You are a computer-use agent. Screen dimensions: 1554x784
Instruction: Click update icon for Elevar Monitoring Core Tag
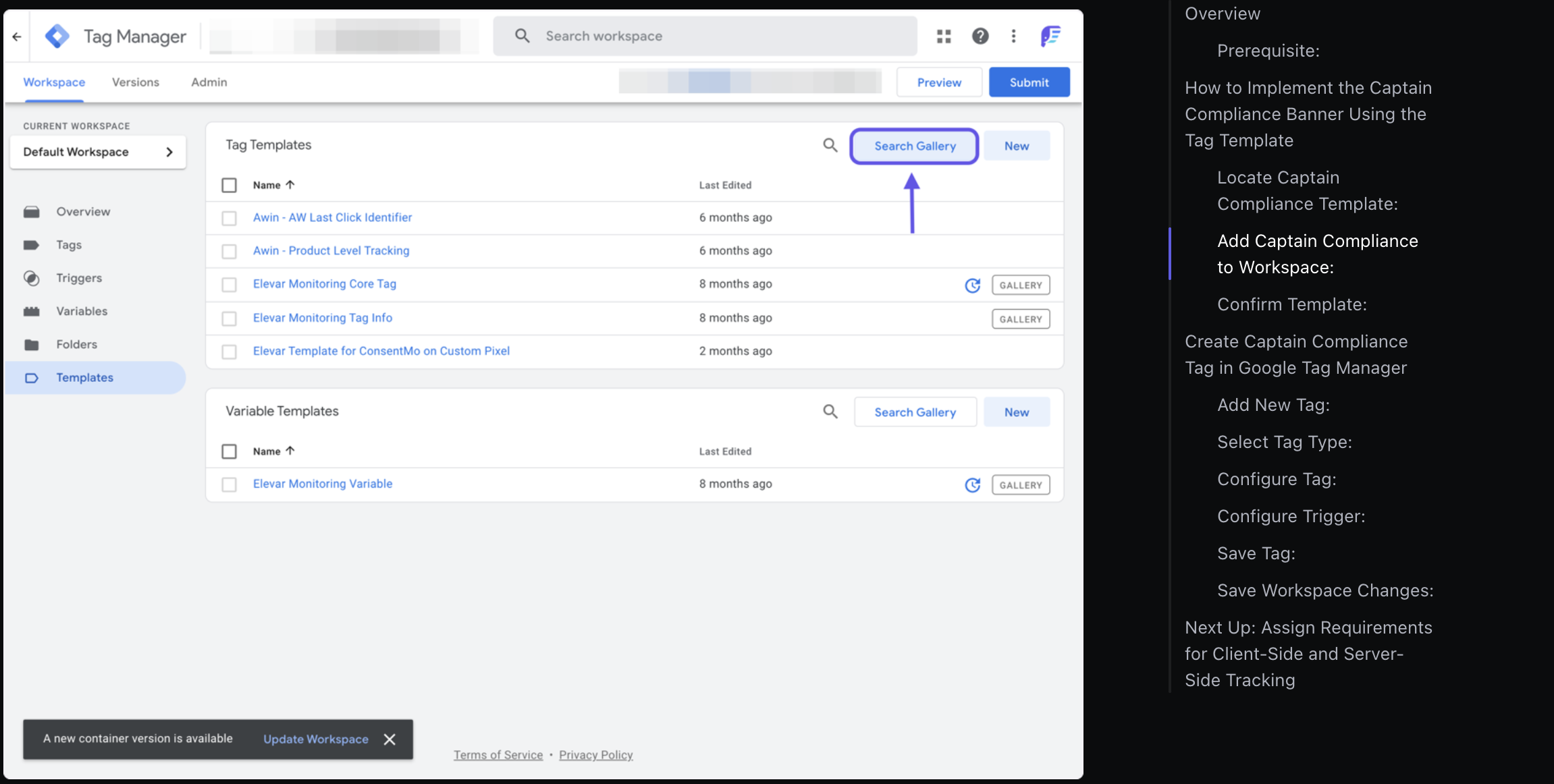(973, 285)
